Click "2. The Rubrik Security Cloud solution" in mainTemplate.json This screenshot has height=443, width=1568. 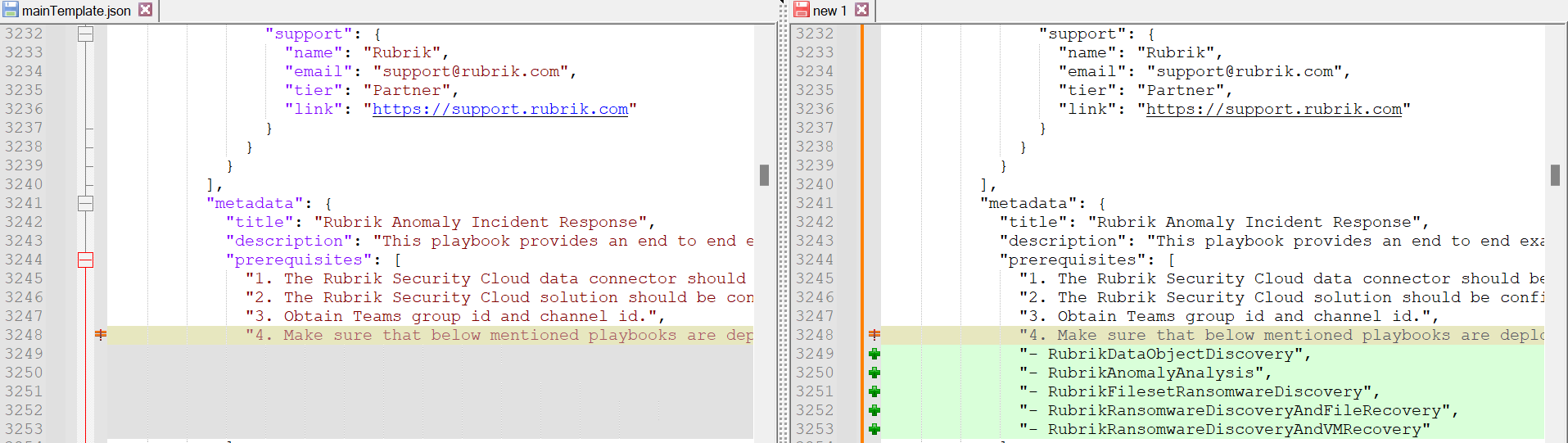pyautogui.click(x=499, y=297)
